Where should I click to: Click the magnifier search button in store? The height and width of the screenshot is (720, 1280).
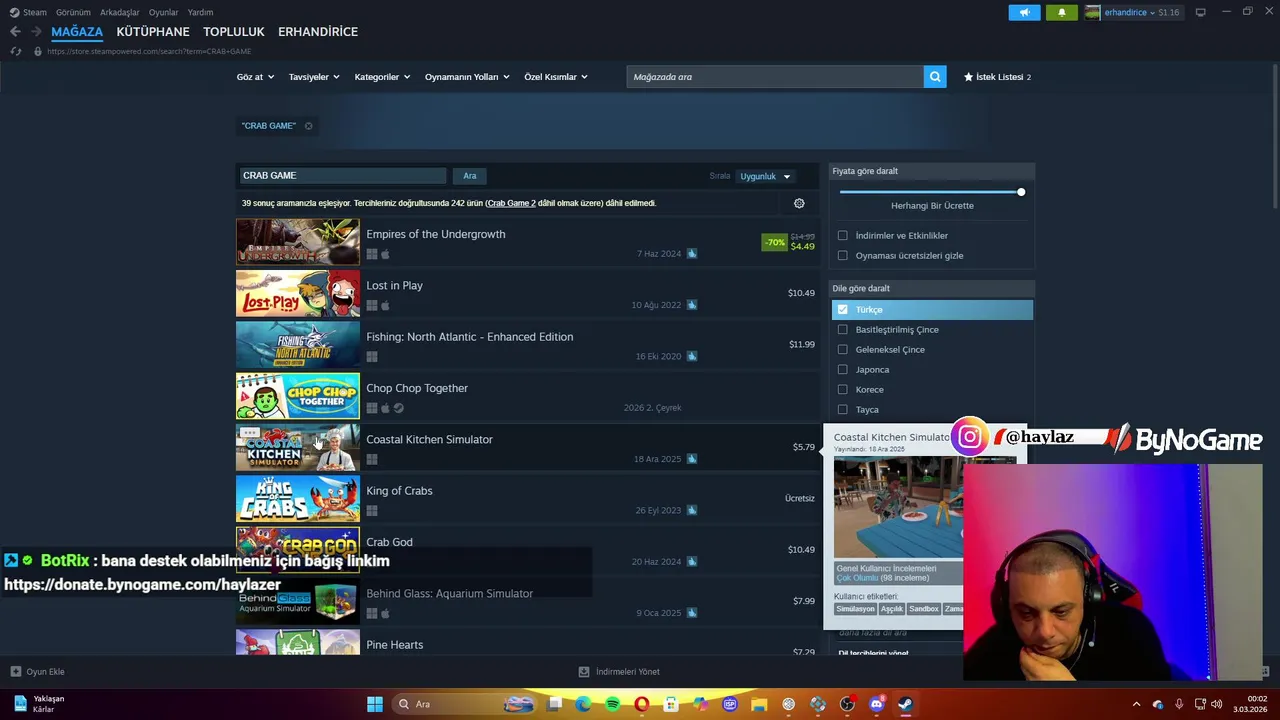[935, 77]
